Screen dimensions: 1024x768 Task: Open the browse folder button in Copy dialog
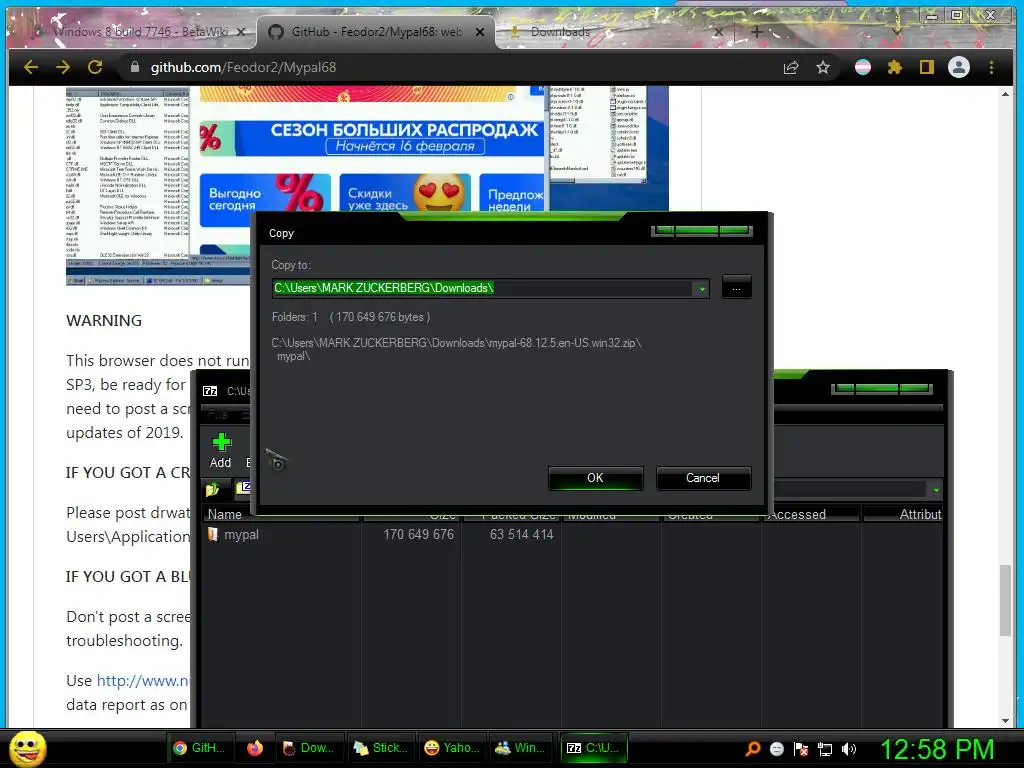(736, 287)
